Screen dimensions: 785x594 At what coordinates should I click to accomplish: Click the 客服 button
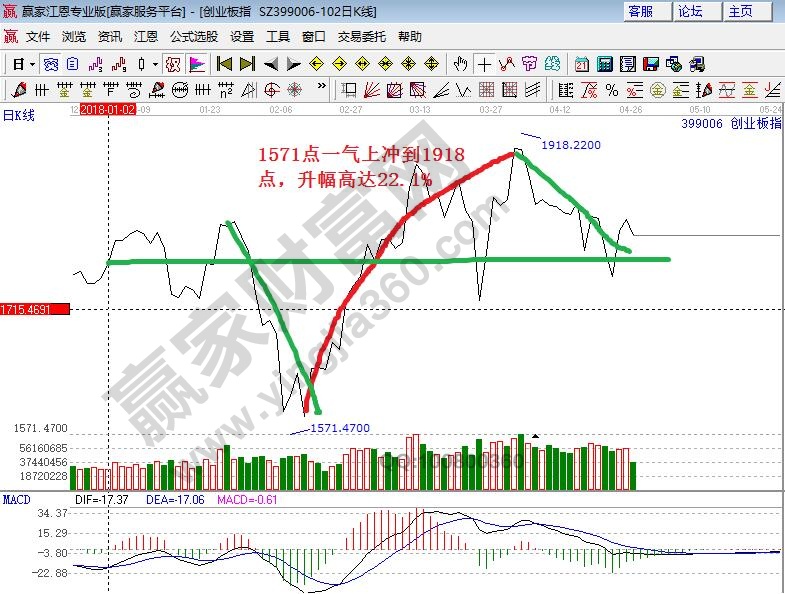pos(640,11)
